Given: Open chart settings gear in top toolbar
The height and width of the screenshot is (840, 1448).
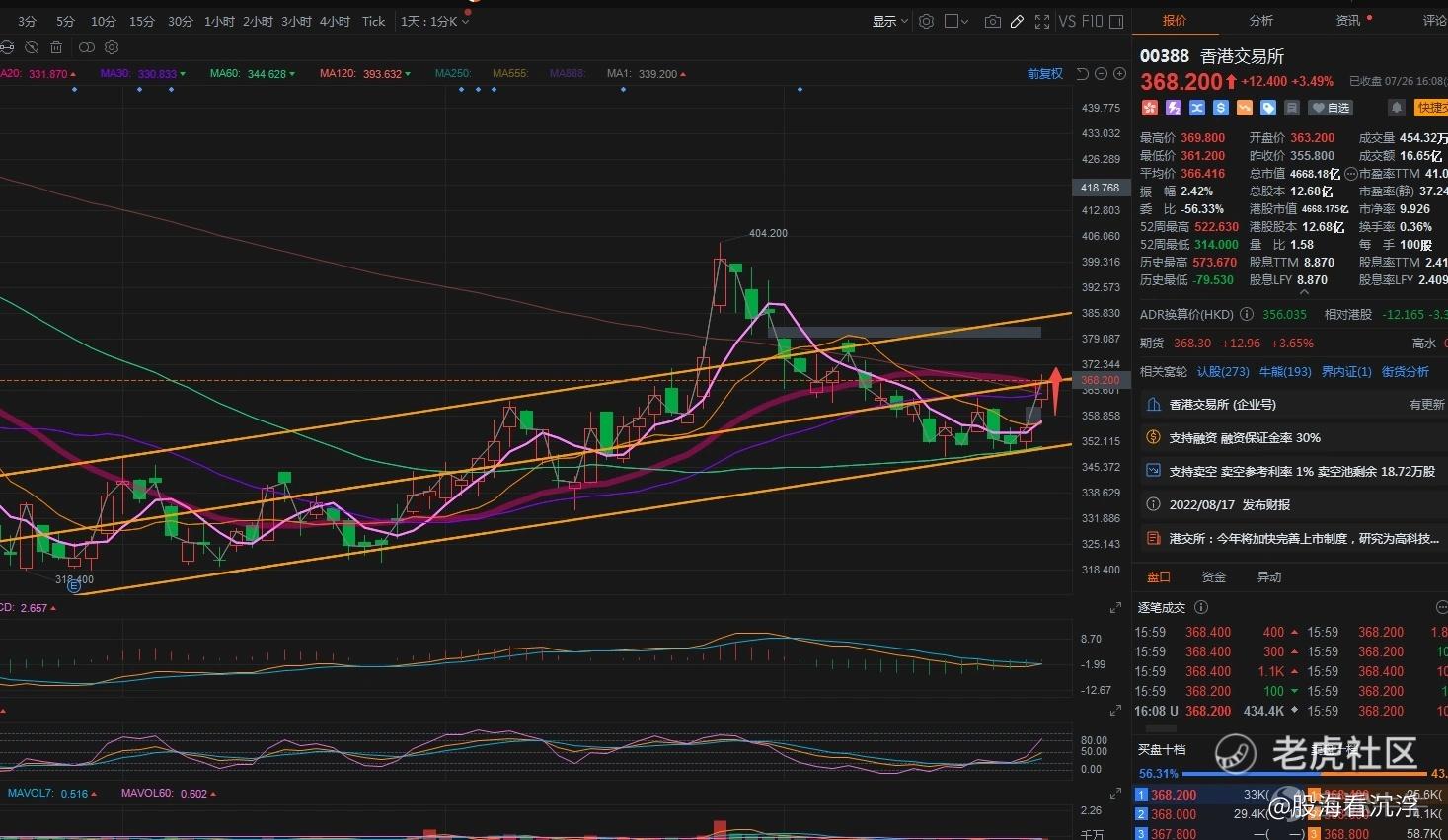Looking at the screenshot, I should click(926, 21).
